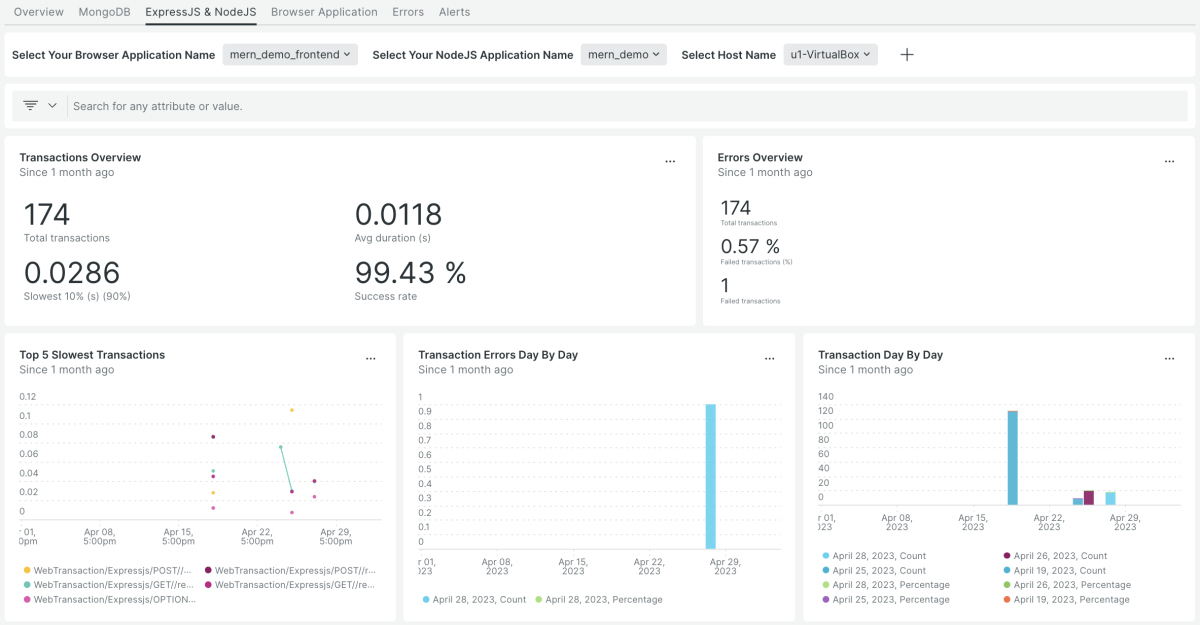Switch to the Browser Application tab
This screenshot has height=625, width=1200.
pyautogui.click(x=324, y=12)
